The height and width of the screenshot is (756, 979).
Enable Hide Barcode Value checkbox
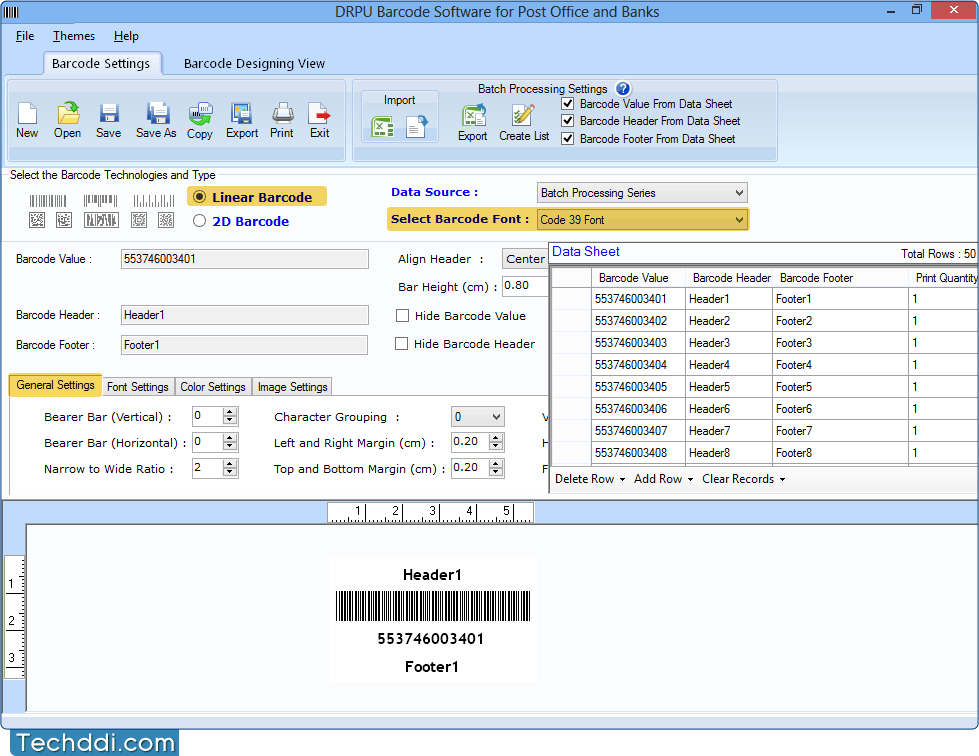[403, 316]
